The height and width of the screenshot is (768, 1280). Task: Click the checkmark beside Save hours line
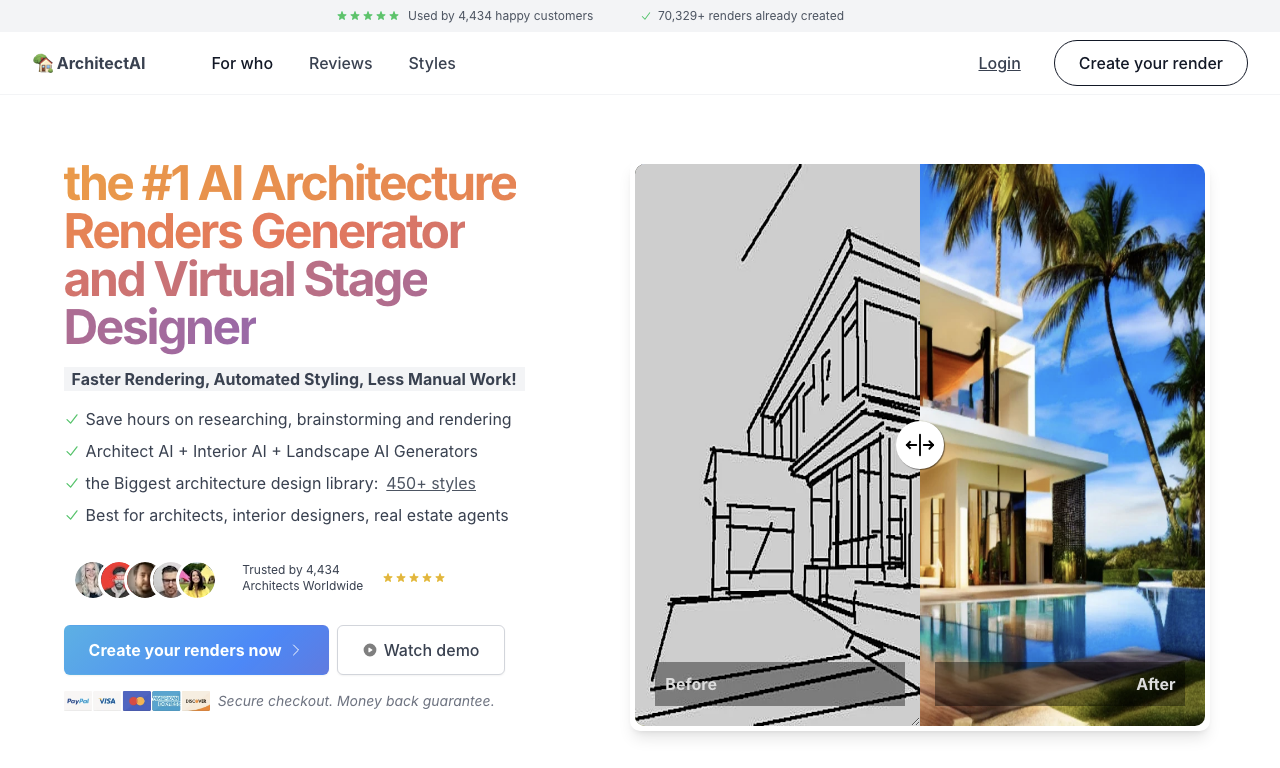(x=72, y=419)
